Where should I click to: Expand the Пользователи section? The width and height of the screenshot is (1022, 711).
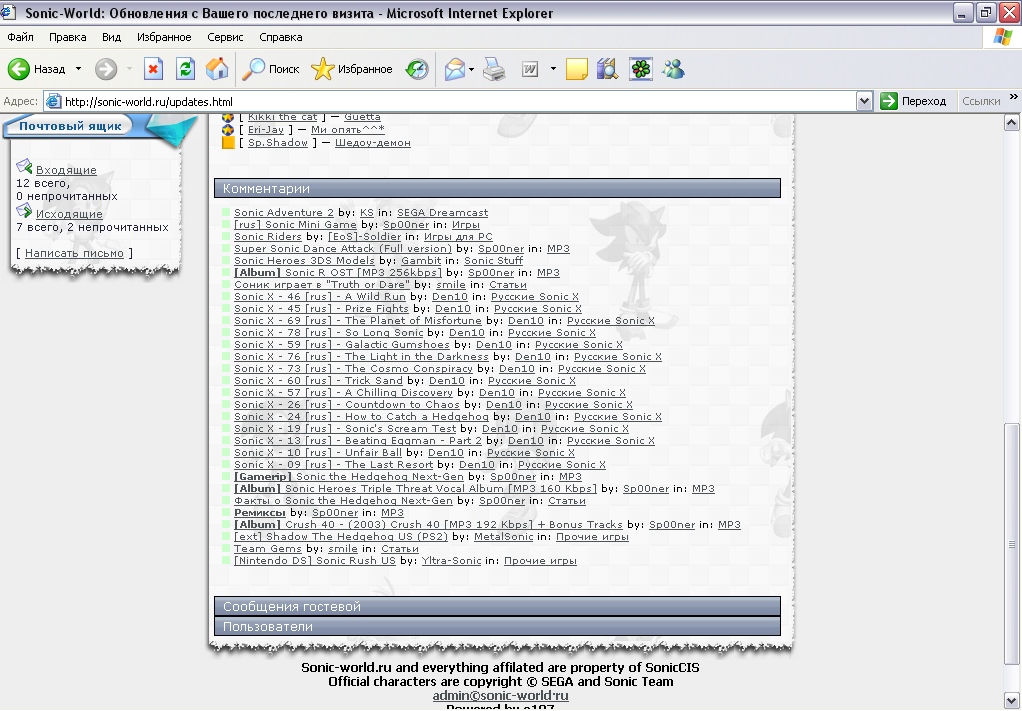coord(497,627)
